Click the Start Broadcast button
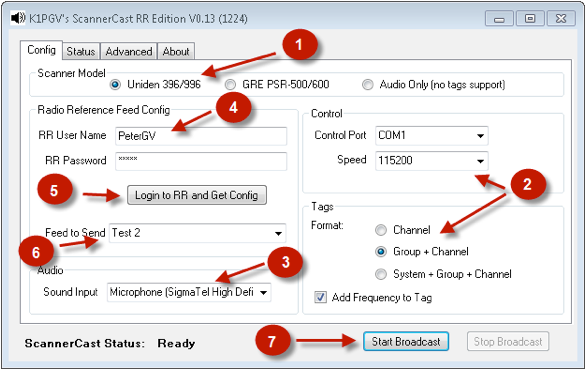The image size is (586, 370). tap(406, 342)
